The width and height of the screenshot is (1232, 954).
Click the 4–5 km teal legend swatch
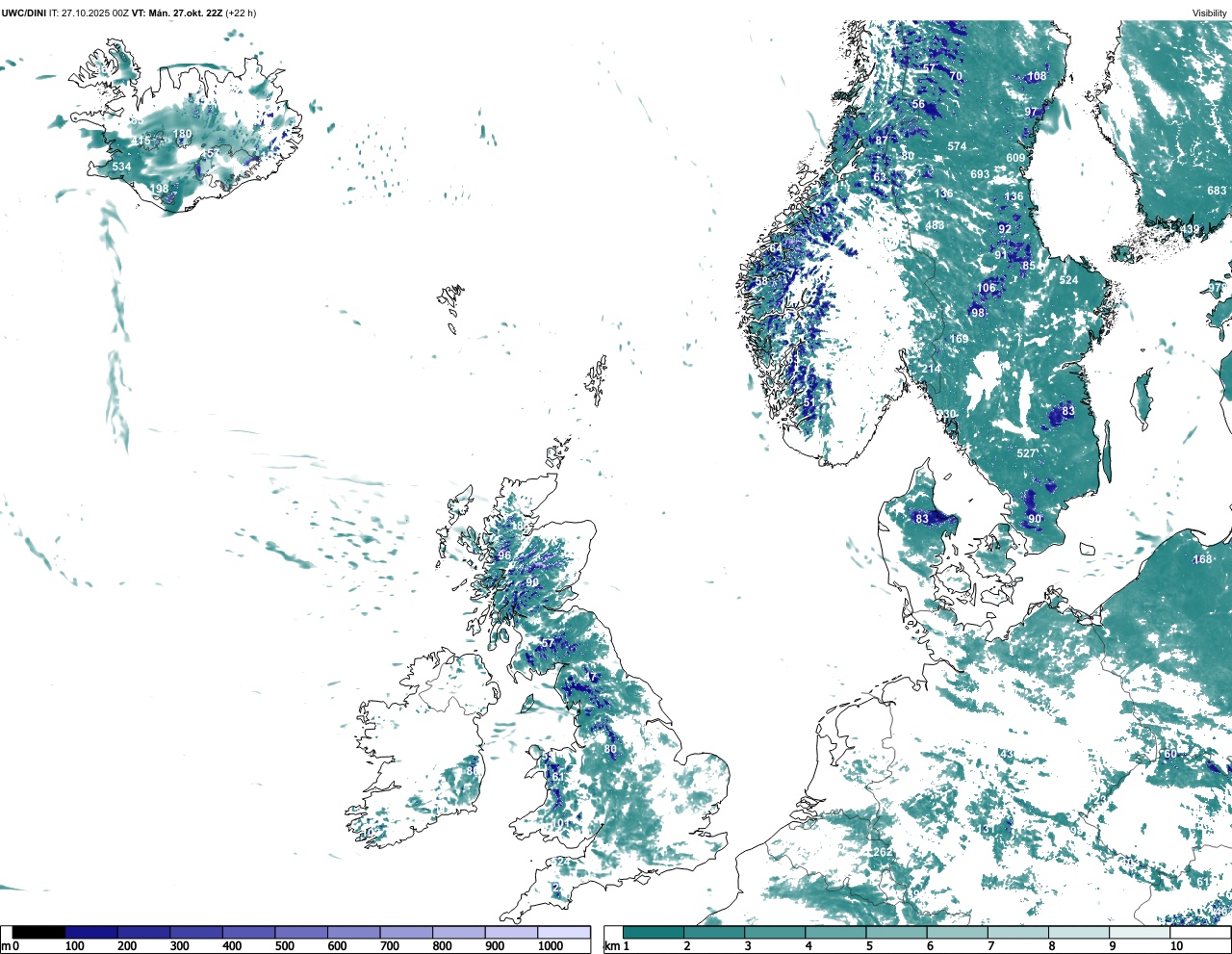[836, 932]
